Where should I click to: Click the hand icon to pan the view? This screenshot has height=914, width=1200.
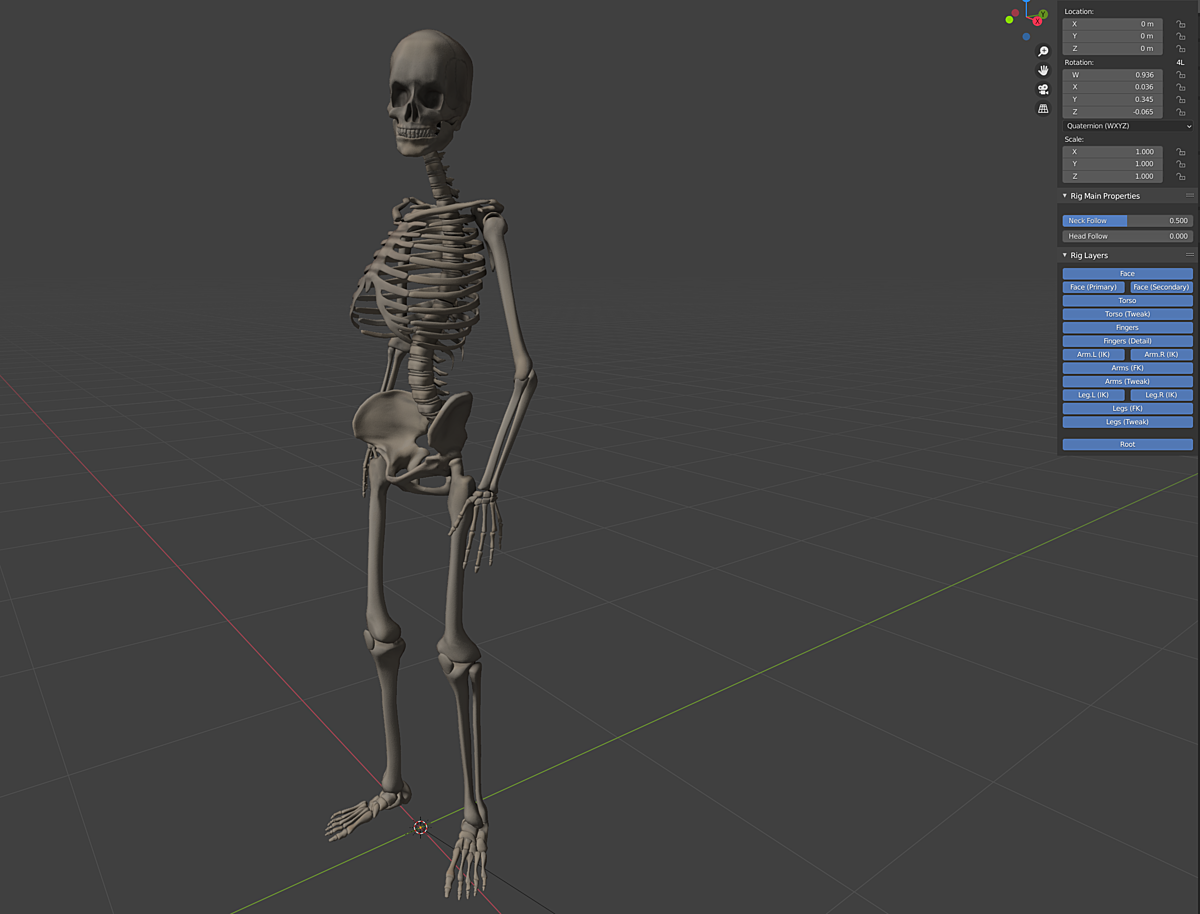pos(1043,70)
